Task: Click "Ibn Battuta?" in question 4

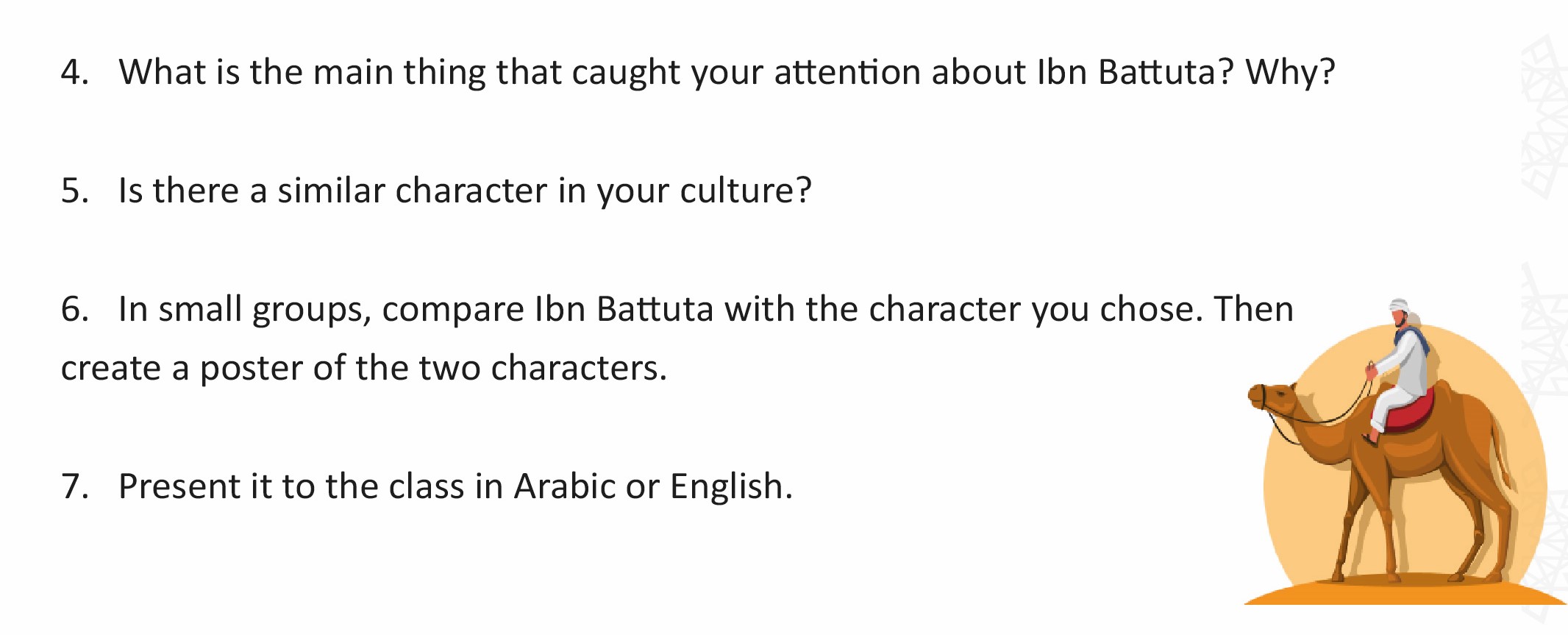Action: tap(1135, 72)
